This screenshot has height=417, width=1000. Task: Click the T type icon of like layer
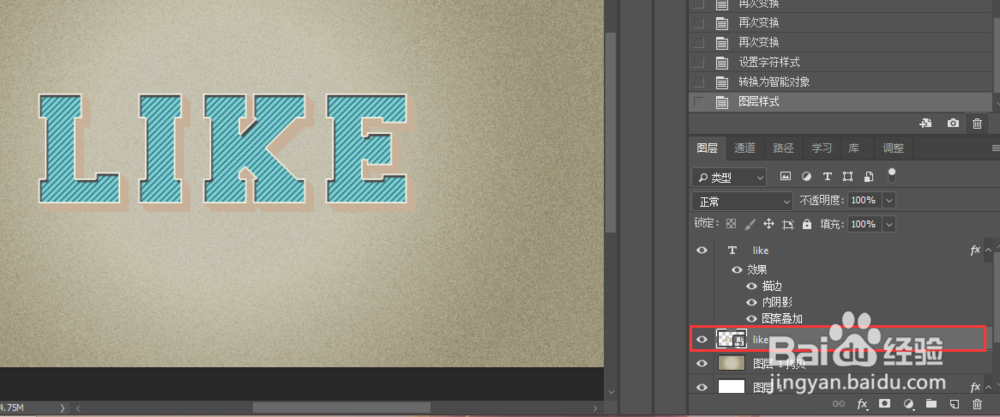point(732,251)
